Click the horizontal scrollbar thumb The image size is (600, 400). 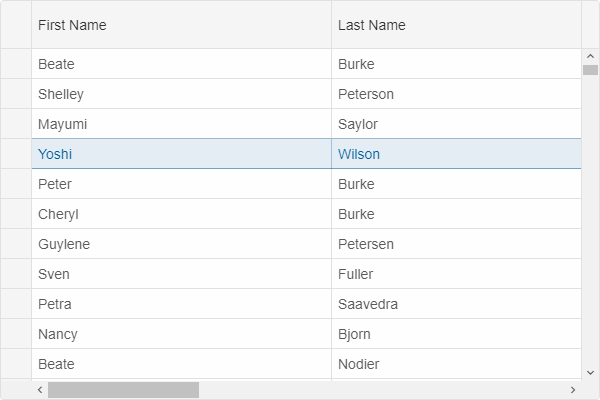coord(123,390)
